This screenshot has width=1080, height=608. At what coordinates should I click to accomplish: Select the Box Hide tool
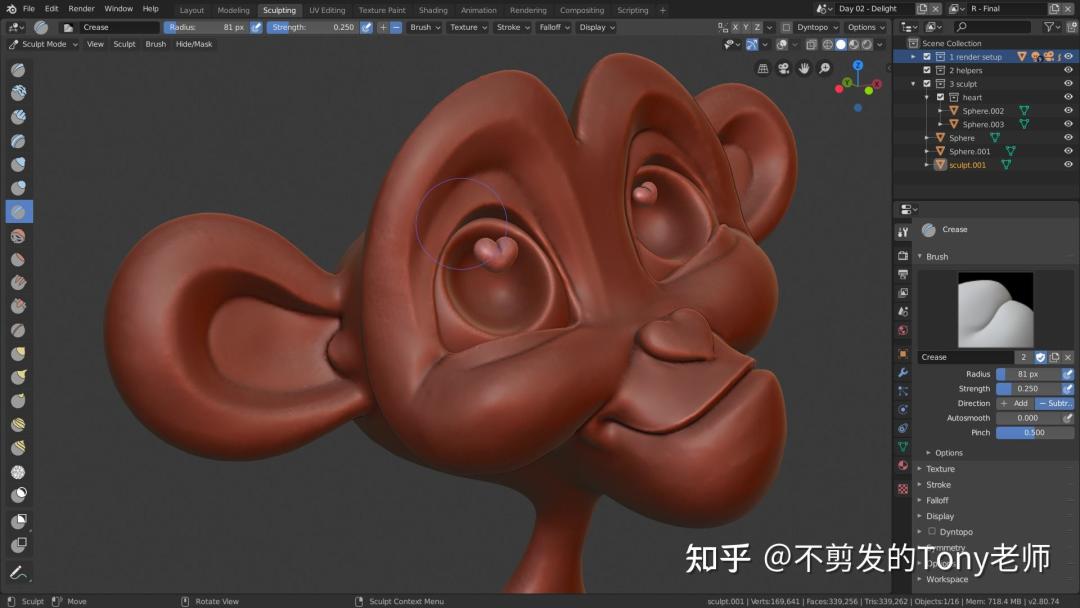pyautogui.click(x=19, y=545)
